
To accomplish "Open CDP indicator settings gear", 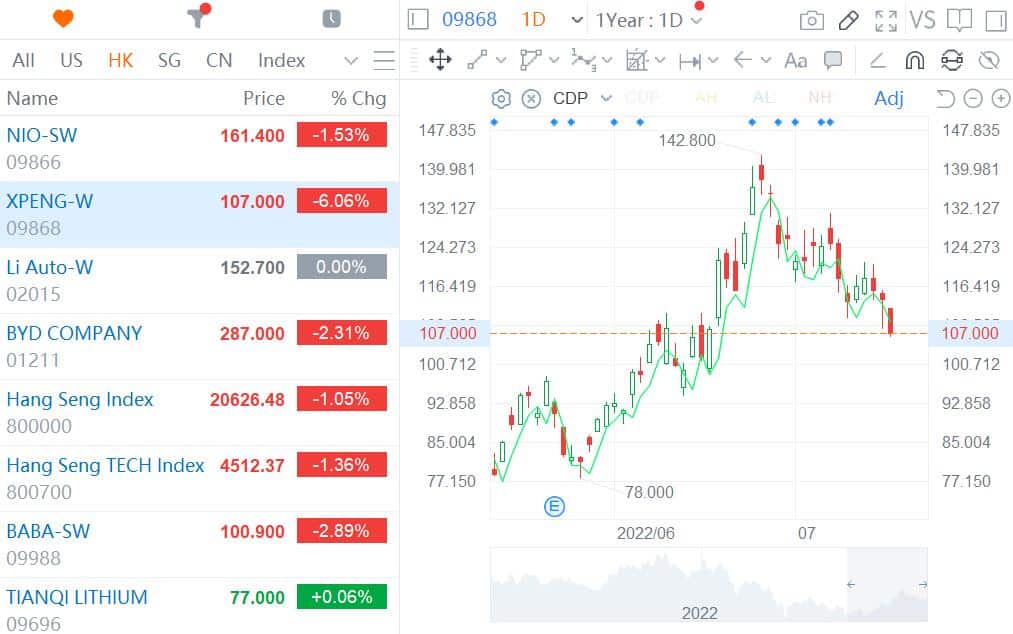I will tap(501, 99).
